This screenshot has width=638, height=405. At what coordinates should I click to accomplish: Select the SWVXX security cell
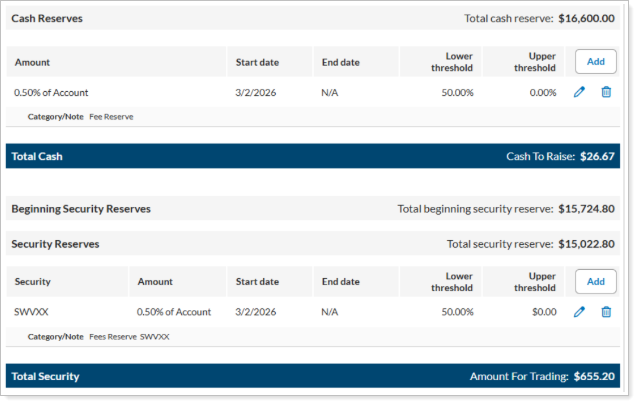click(31, 312)
